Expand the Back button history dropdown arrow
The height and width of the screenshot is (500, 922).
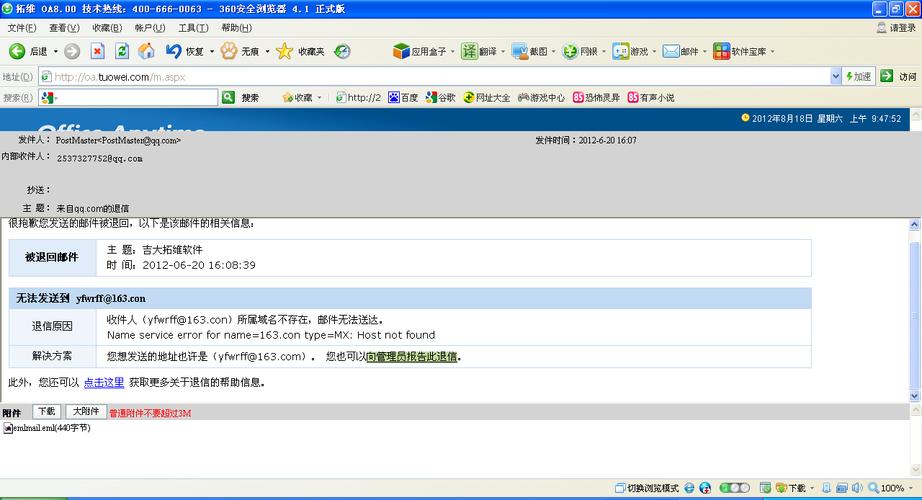tap(56, 52)
